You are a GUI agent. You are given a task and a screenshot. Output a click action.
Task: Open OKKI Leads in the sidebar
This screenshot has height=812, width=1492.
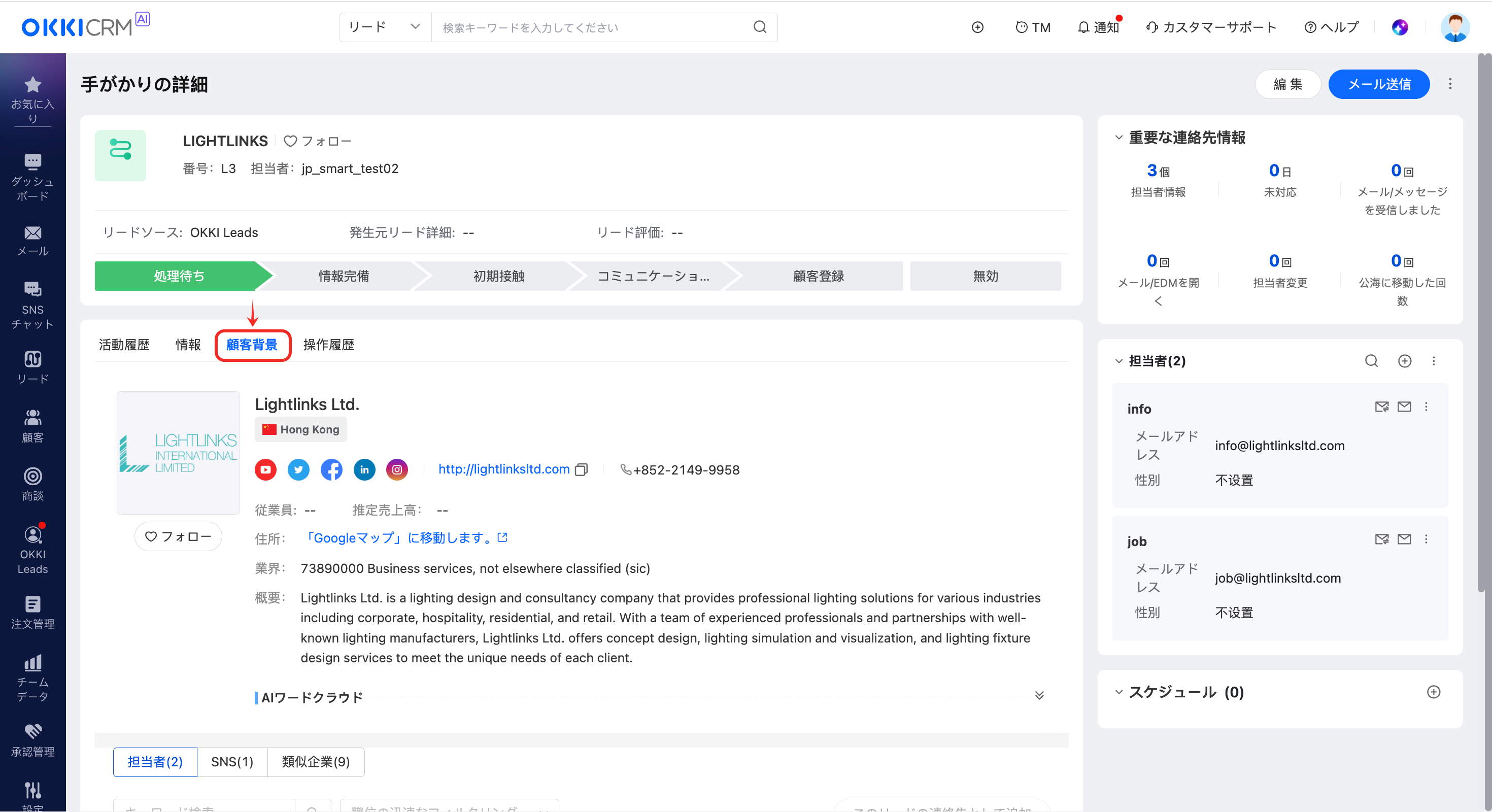(32, 550)
